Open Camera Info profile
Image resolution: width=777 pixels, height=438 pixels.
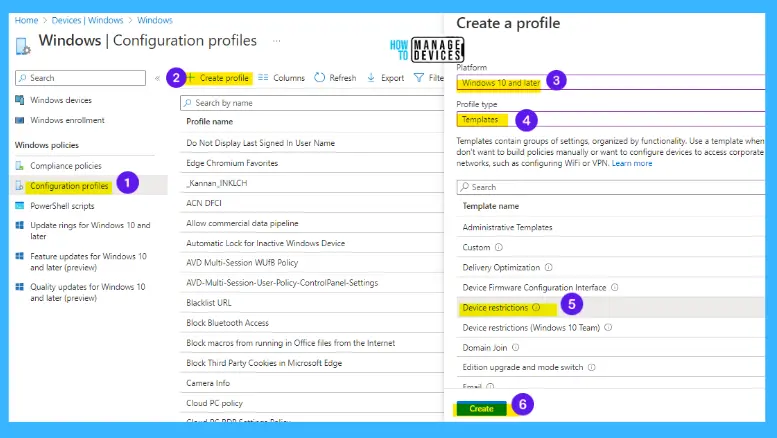[208, 383]
